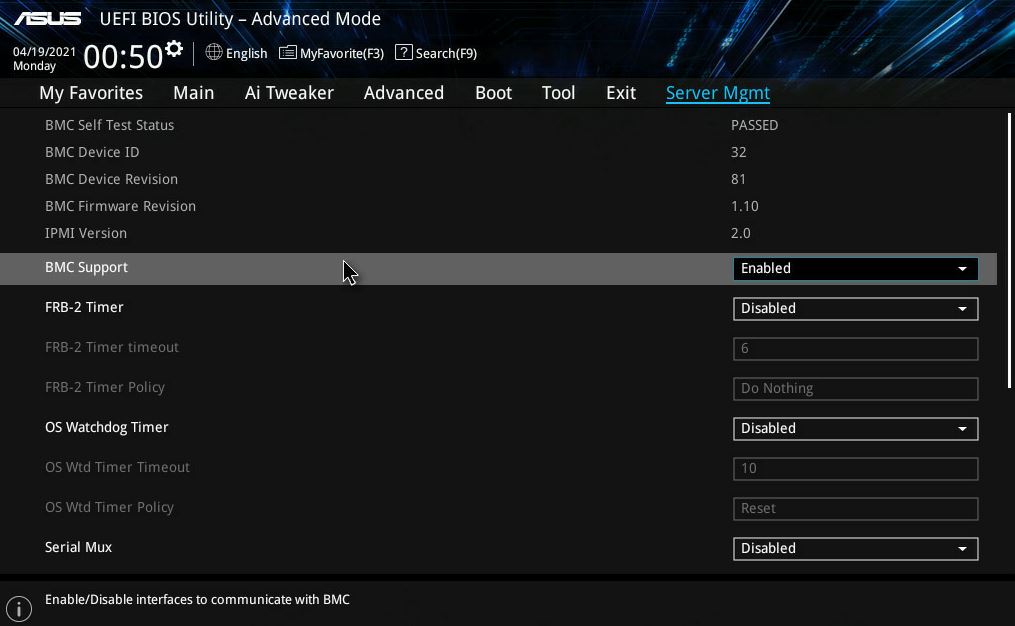1015x626 pixels.
Task: Click OS Wtd Timer Policy label
Action: [x=109, y=508]
